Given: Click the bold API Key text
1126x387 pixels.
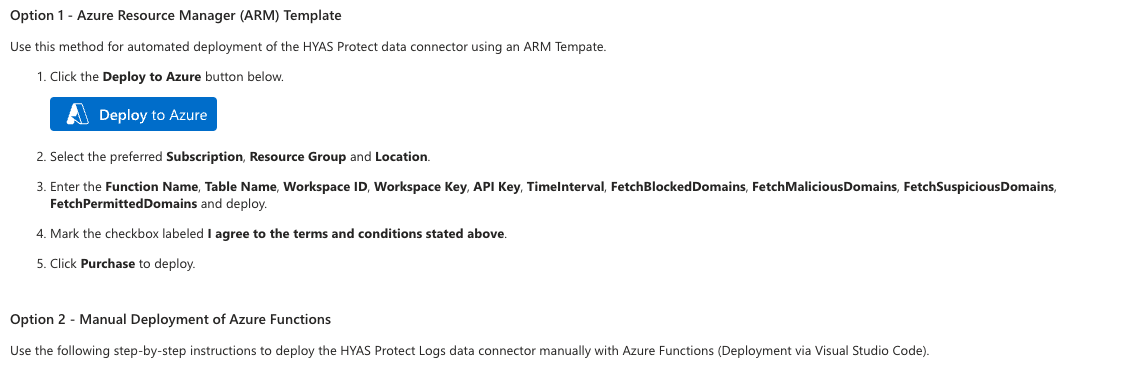Looking at the screenshot, I should (496, 187).
